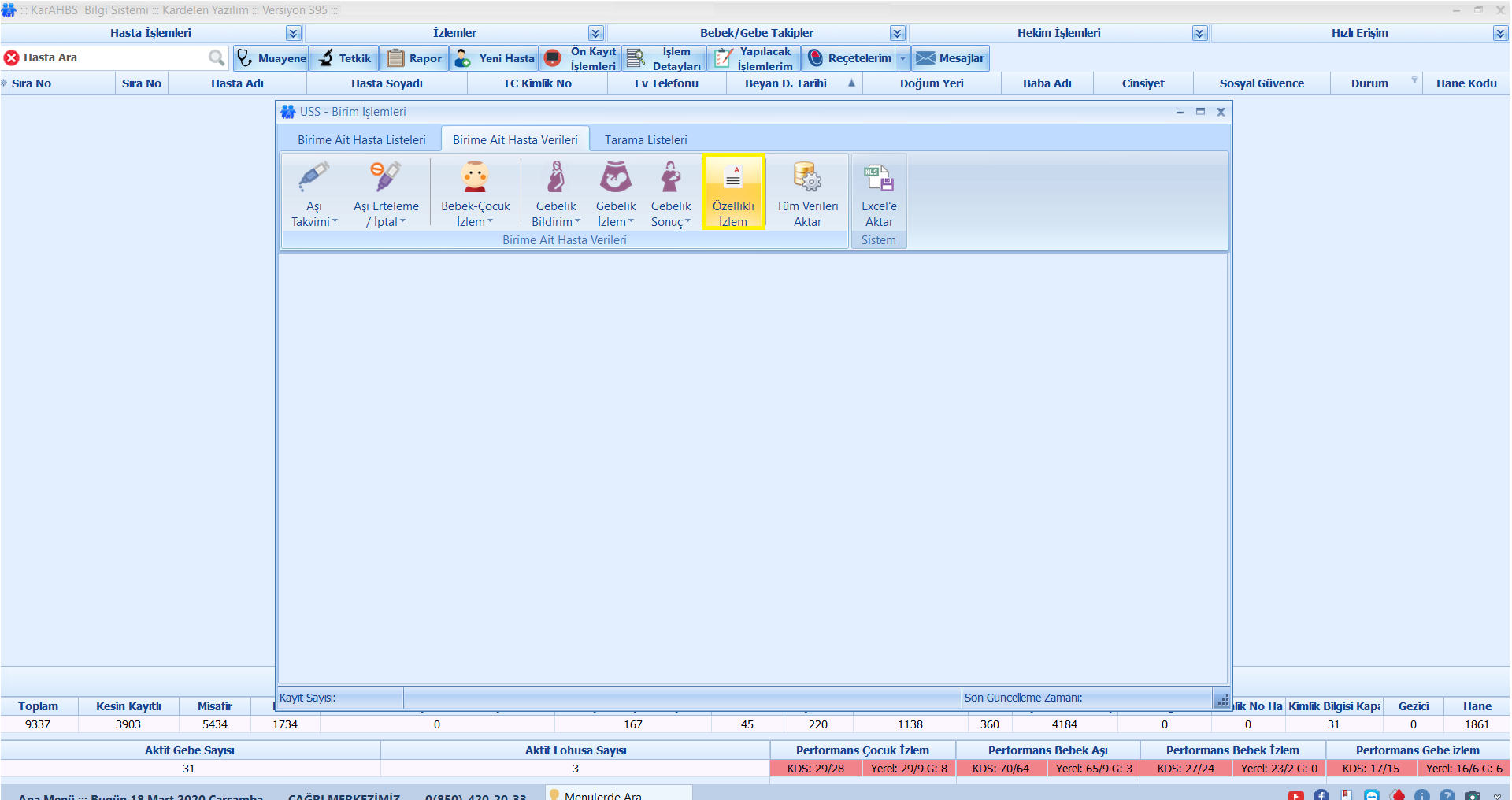Click the Yeni Hasta button
This screenshot has width=1512, height=800.
(495, 58)
